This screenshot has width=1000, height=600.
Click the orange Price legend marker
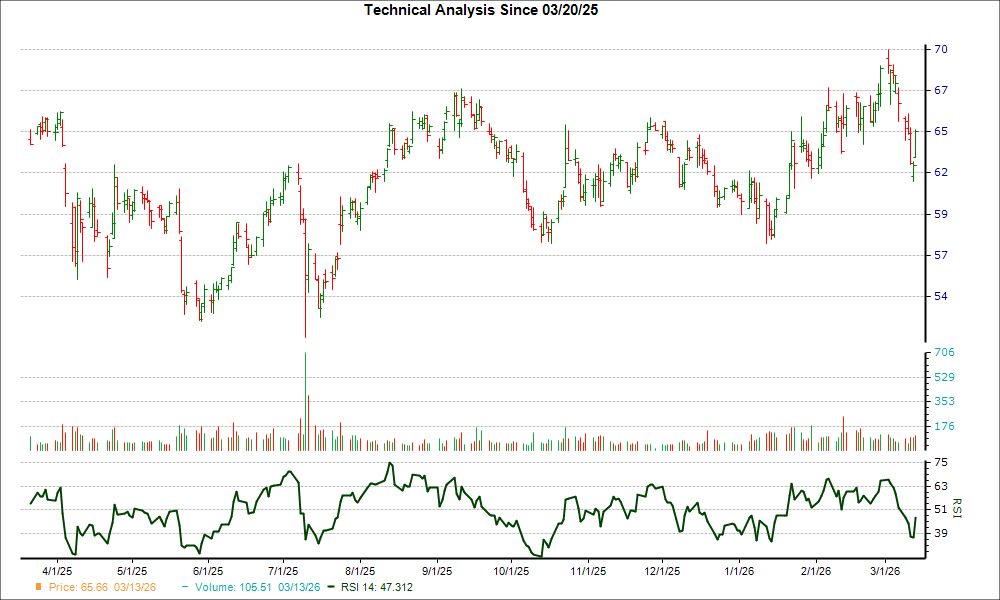[x=39, y=587]
